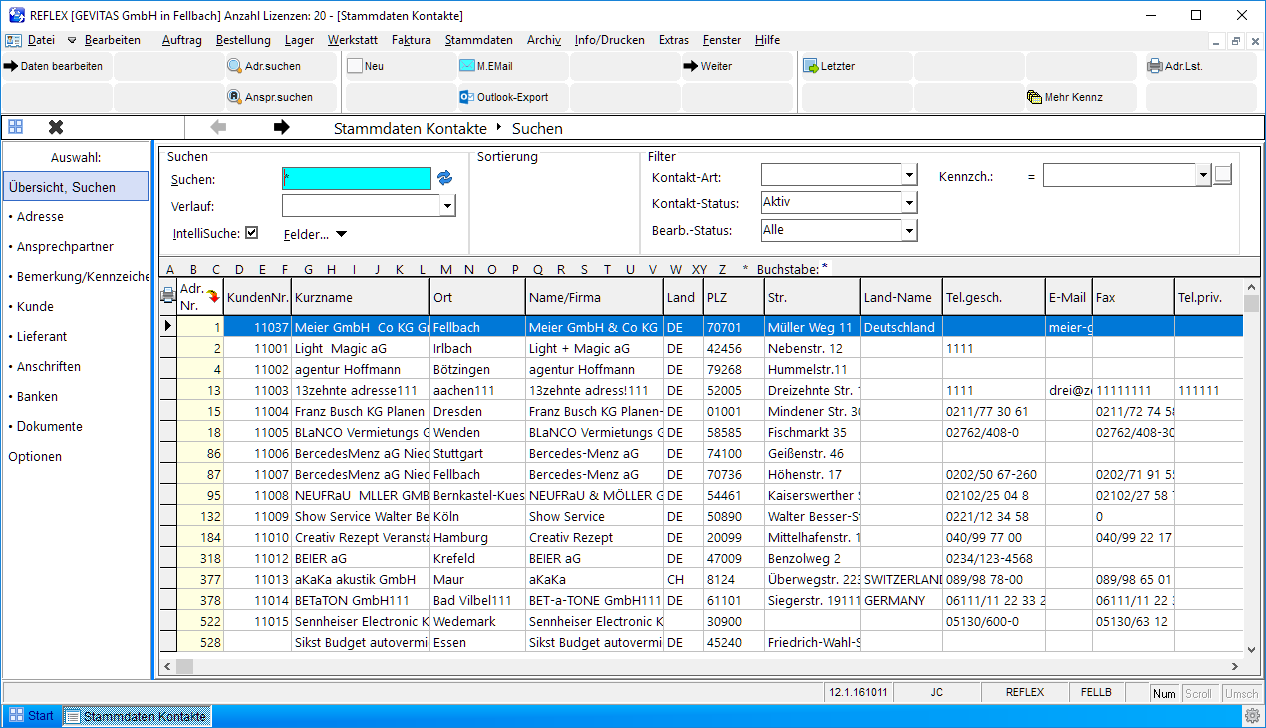1266x728 pixels.
Task: Open the Bearbeiten menu
Action: [x=113, y=40]
